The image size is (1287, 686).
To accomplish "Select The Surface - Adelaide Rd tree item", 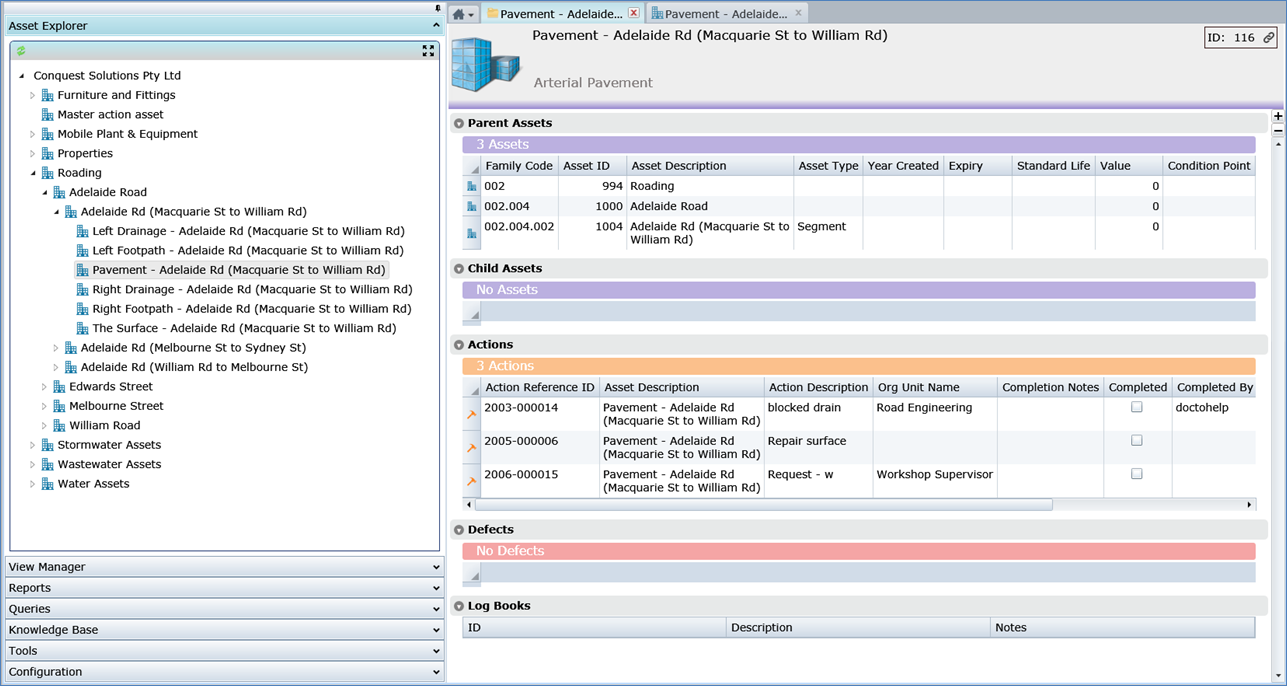I will (x=244, y=328).
